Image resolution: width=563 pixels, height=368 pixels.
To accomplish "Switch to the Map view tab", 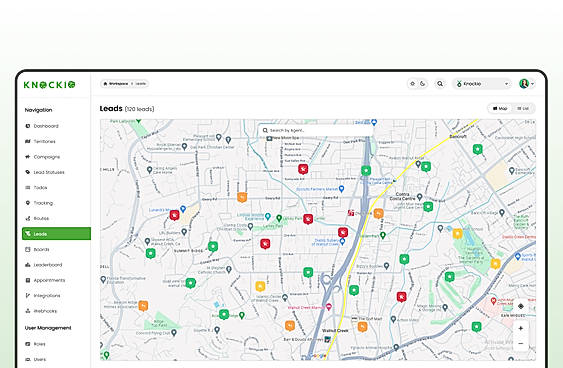I will pos(500,108).
